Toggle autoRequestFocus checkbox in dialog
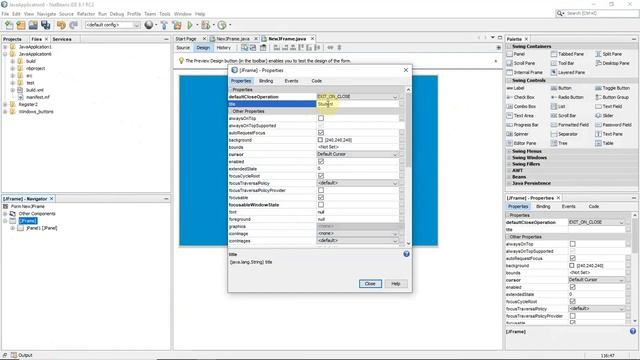 (x=321, y=133)
